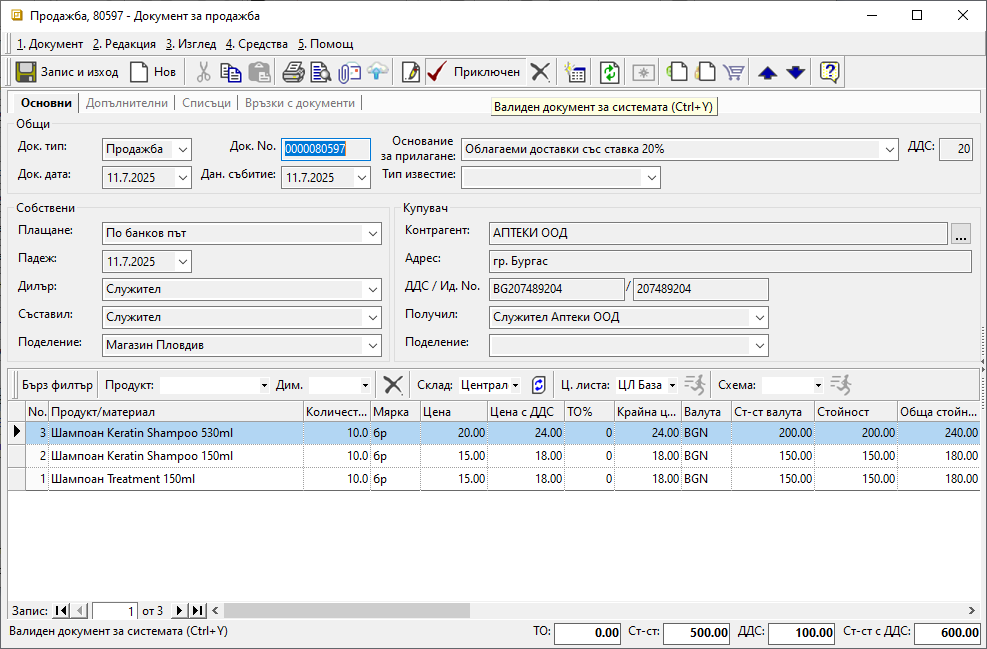The width and height of the screenshot is (987, 649).
Task: Click the shopping cart icon
Action: [734, 72]
